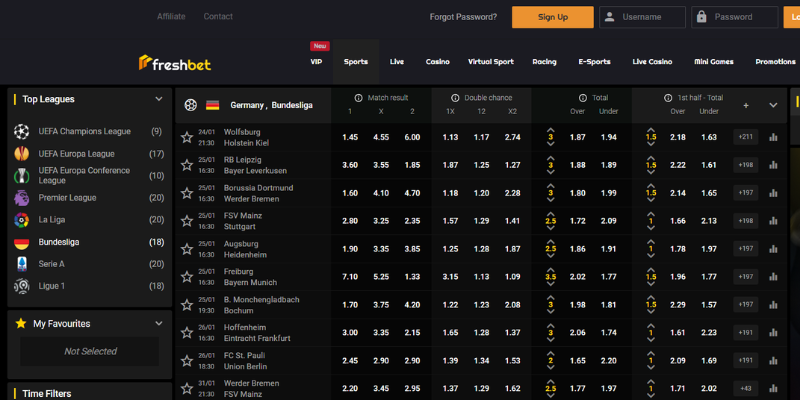Star the RB Leipzig vs Leverkusen match

(x=187, y=165)
